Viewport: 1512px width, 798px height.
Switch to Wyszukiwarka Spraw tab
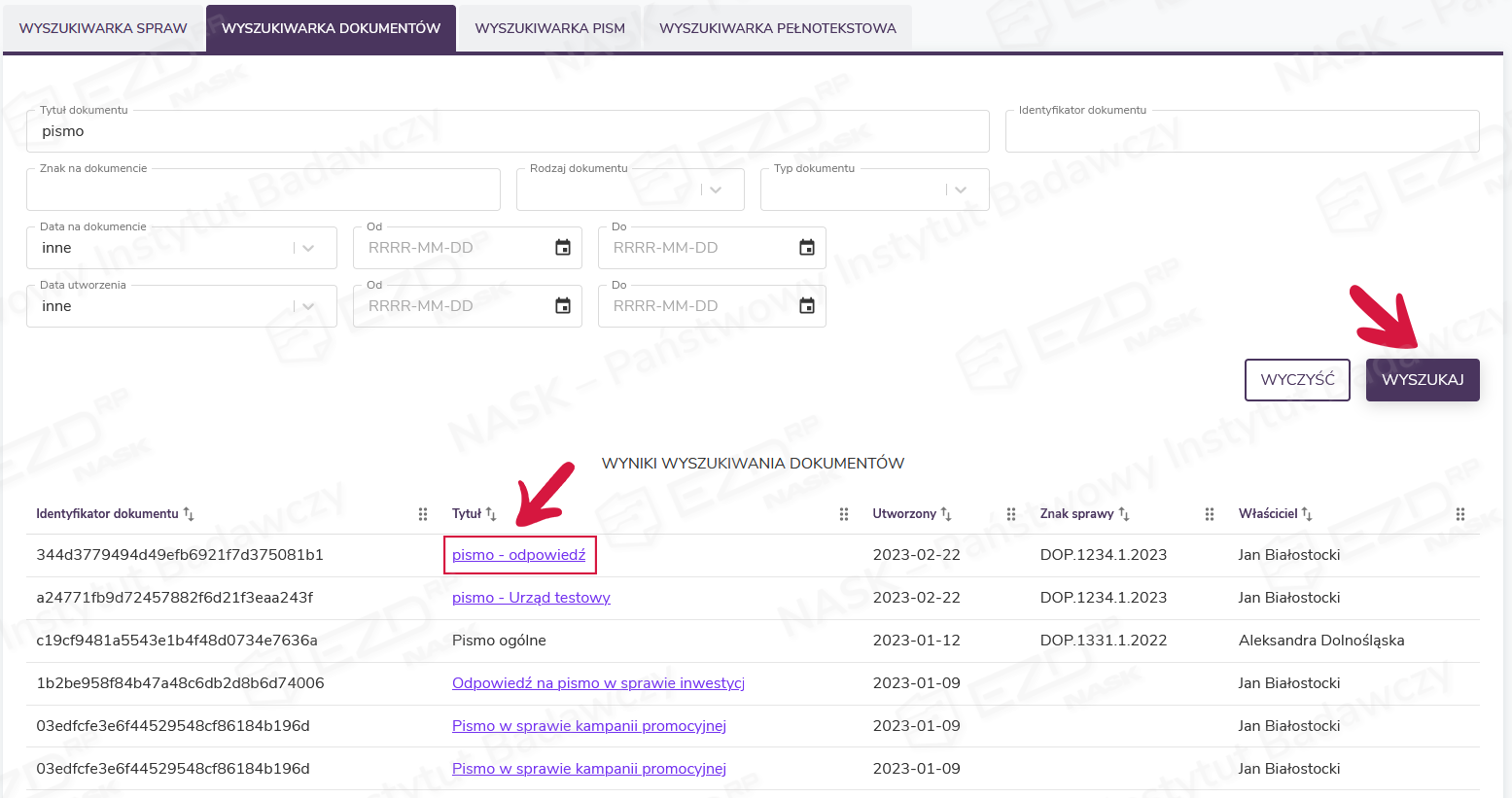(x=103, y=28)
